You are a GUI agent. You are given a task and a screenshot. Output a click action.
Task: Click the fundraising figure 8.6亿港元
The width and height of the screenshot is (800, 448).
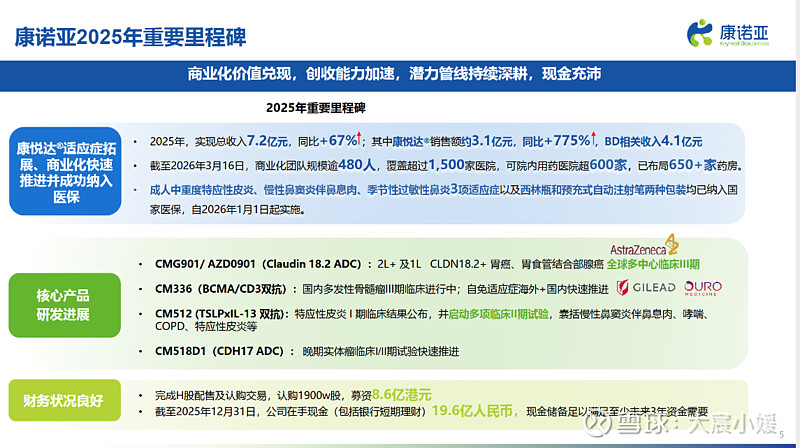pos(402,395)
